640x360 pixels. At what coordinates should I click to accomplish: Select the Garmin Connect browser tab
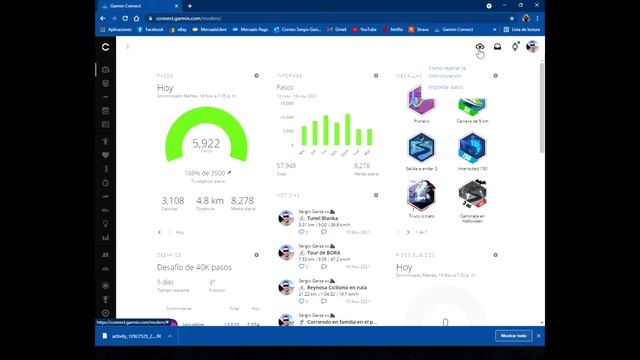140,6
